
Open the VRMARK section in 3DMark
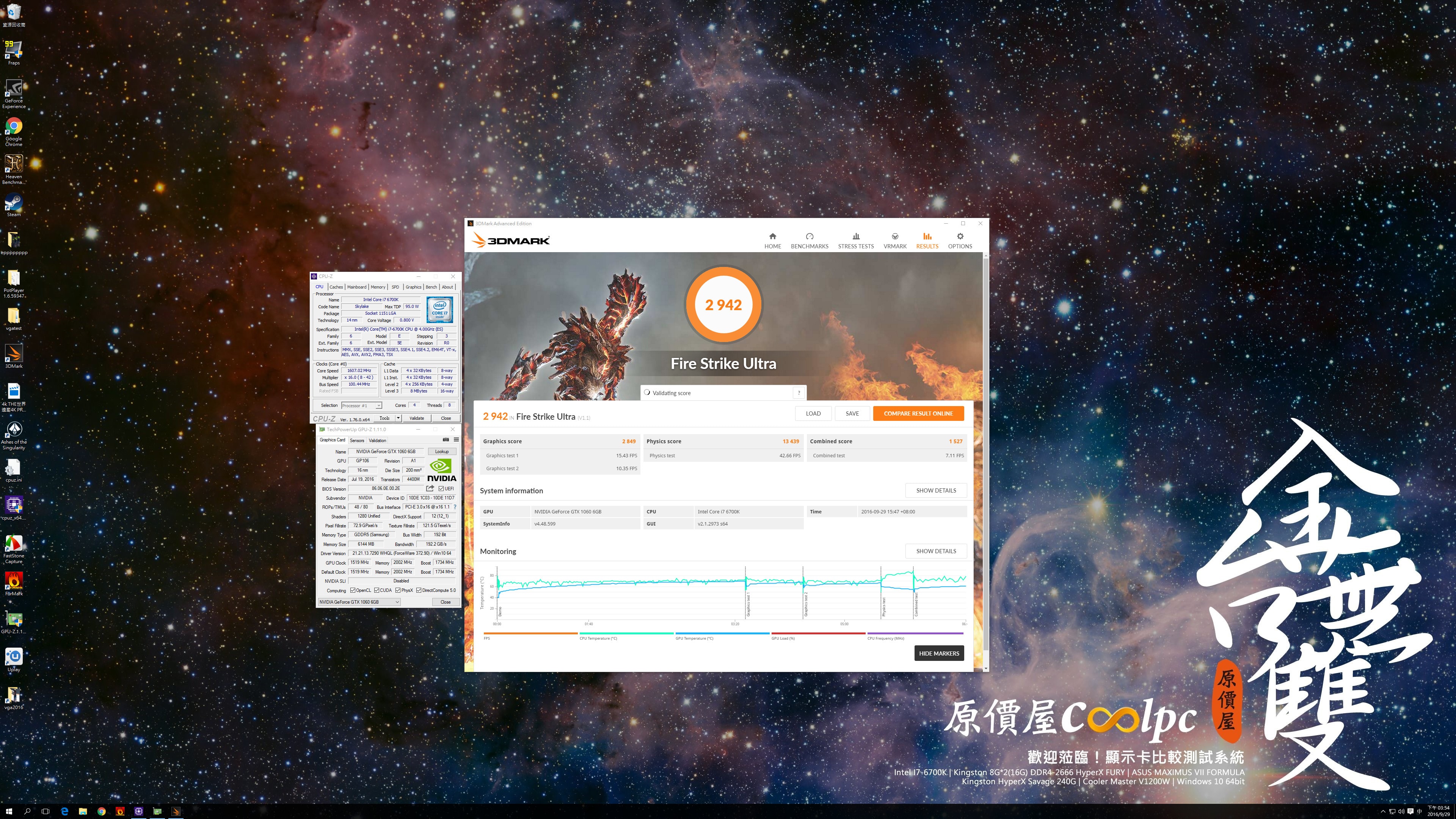click(895, 240)
